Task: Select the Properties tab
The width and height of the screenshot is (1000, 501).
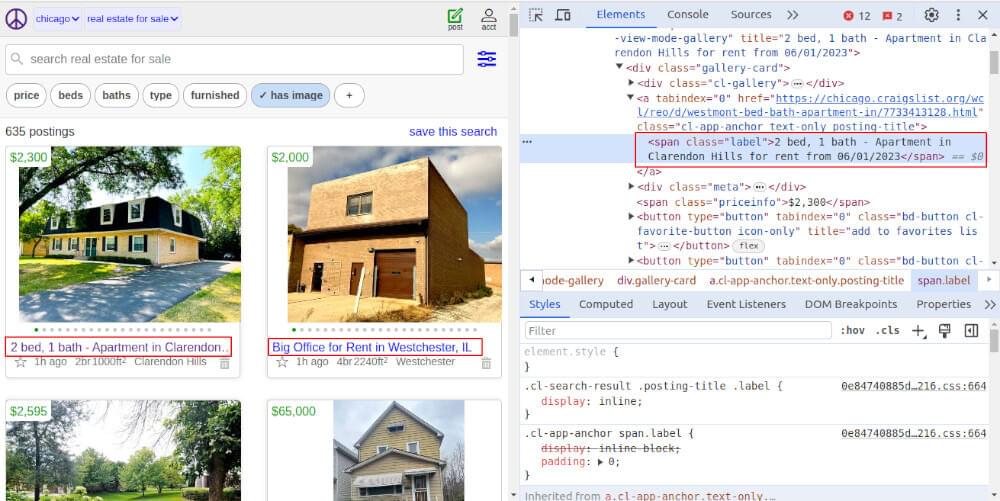Action: 943,305
